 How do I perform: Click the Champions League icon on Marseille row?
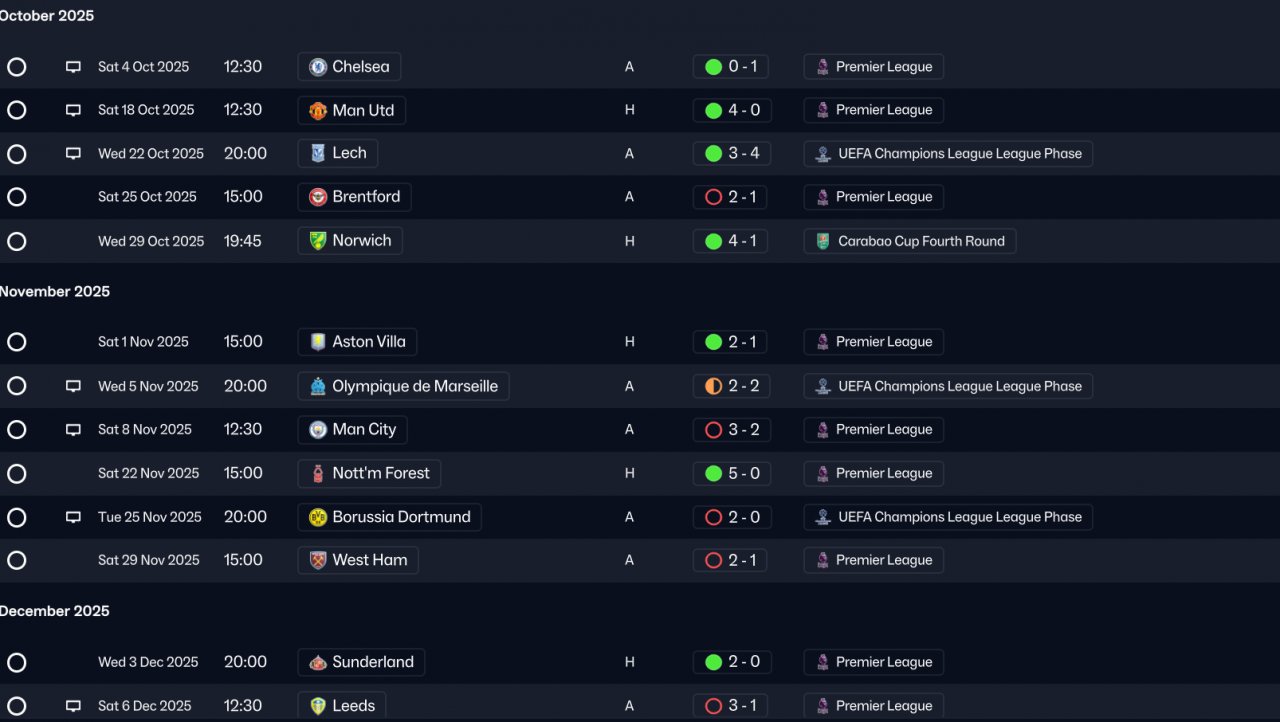click(822, 386)
